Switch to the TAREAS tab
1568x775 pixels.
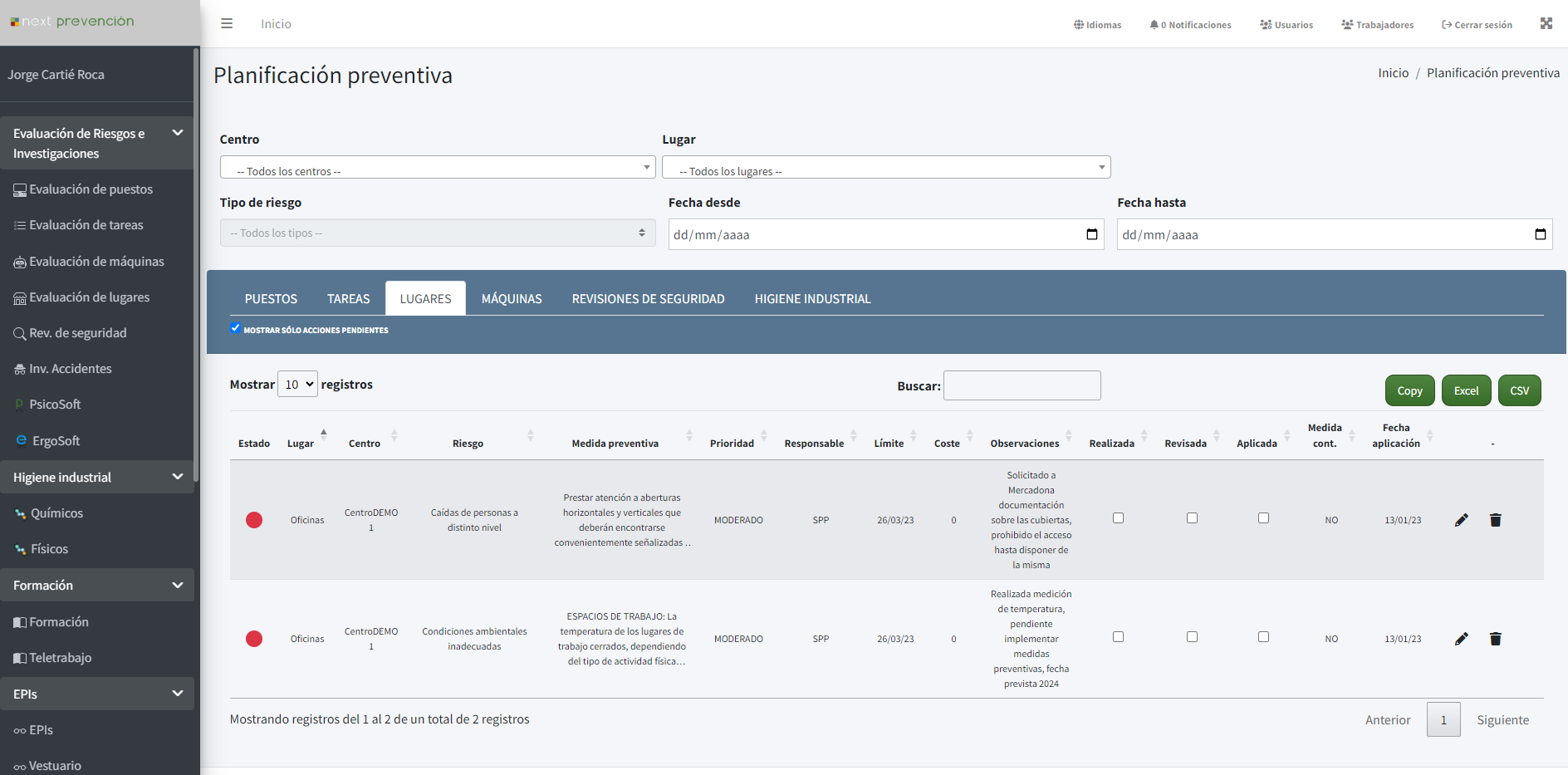349,298
